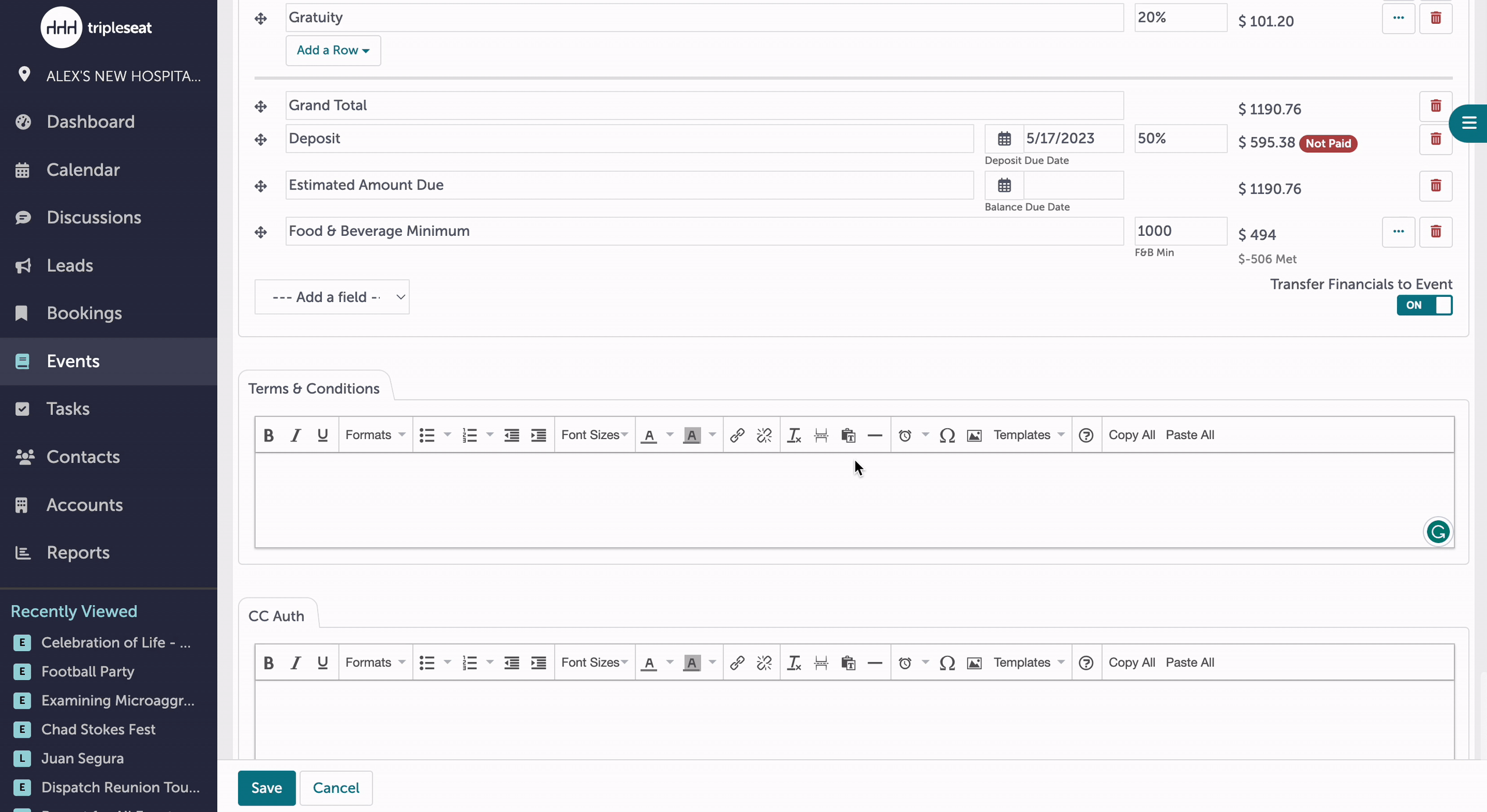This screenshot has width=1487, height=812.
Task: Open insert date/time arrow in Terms editor
Action: click(925, 434)
